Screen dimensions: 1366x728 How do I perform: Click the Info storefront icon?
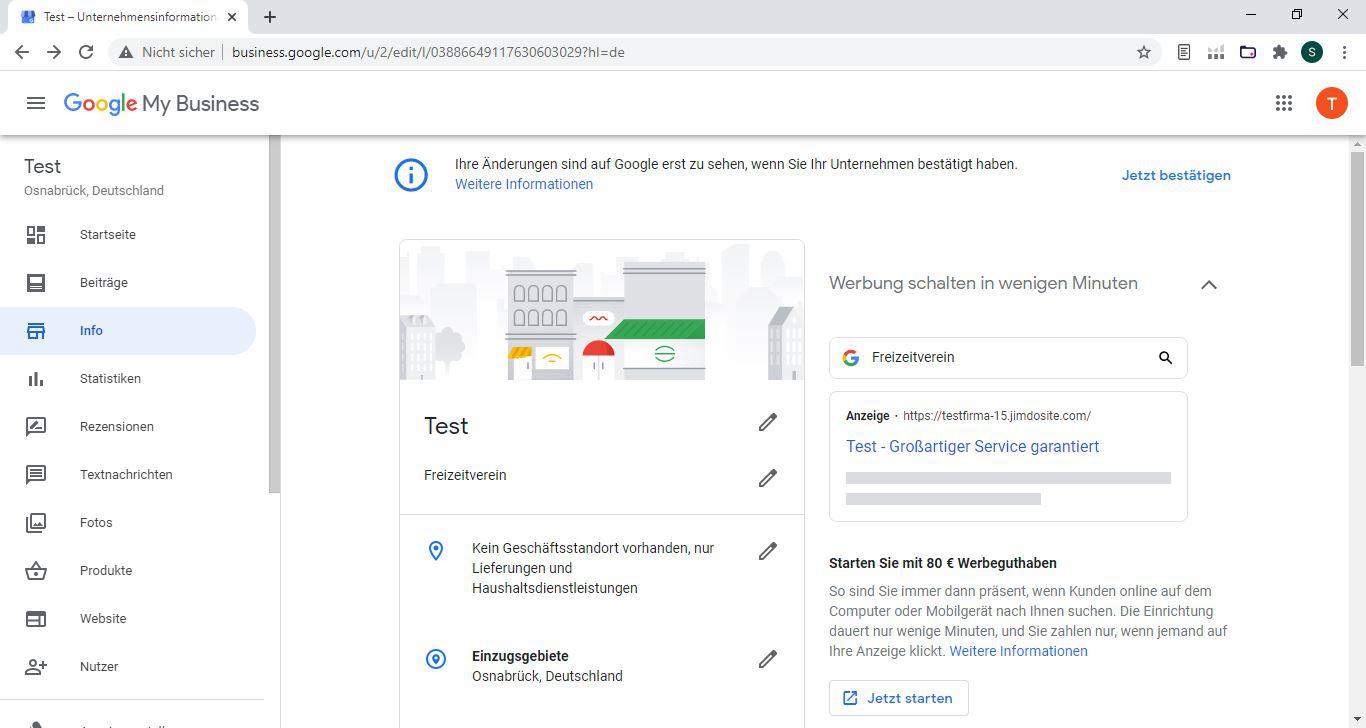[x=36, y=331]
